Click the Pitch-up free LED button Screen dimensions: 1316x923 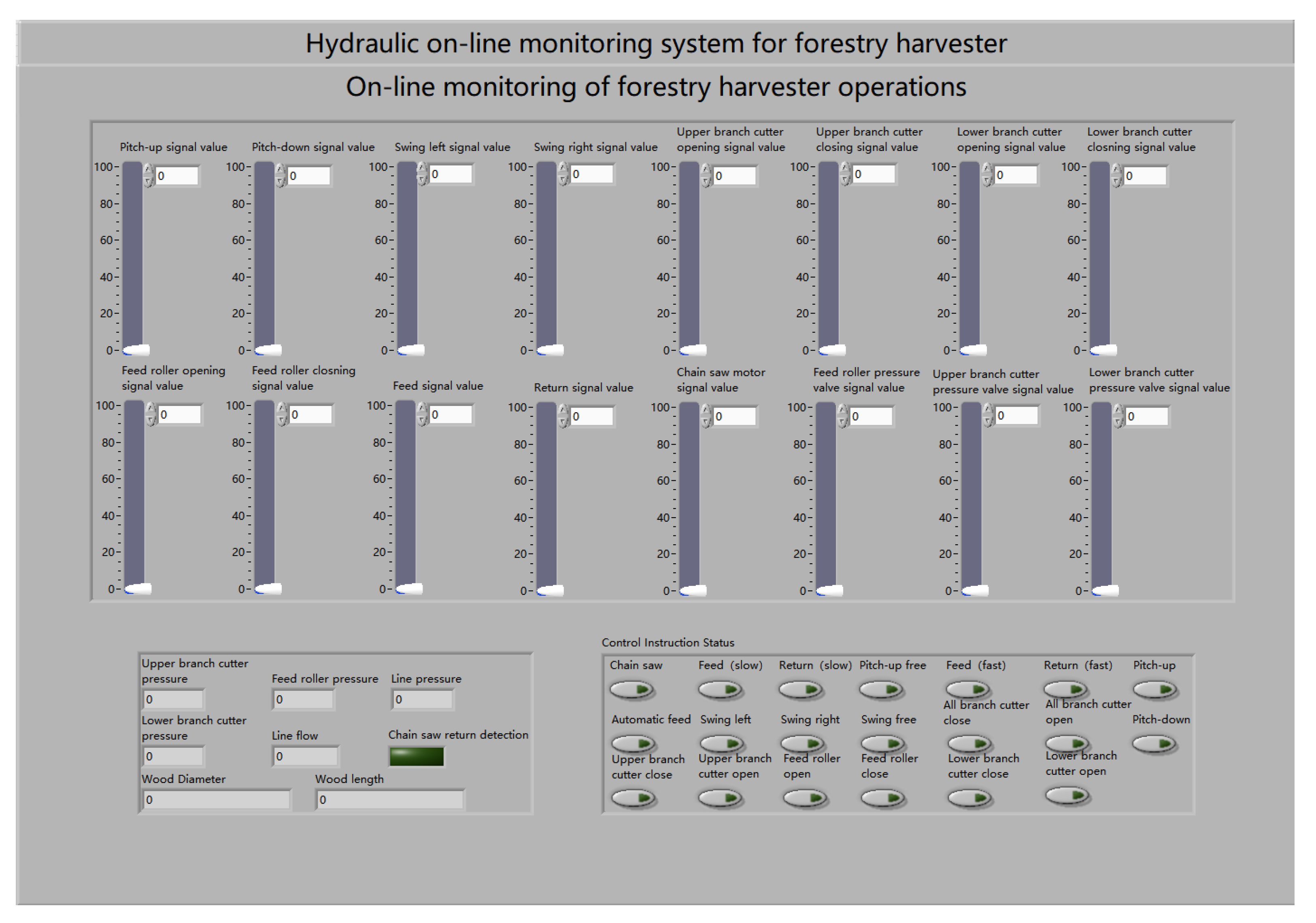pyautogui.click(x=881, y=689)
